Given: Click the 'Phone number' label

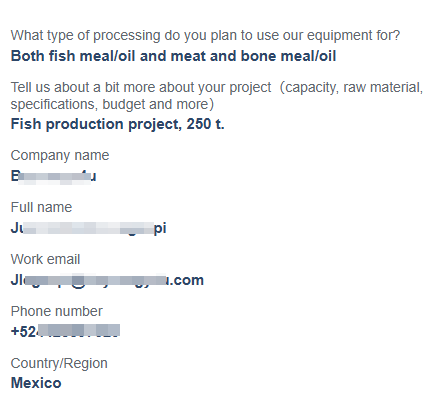Looking at the screenshot, I should 56,311.
